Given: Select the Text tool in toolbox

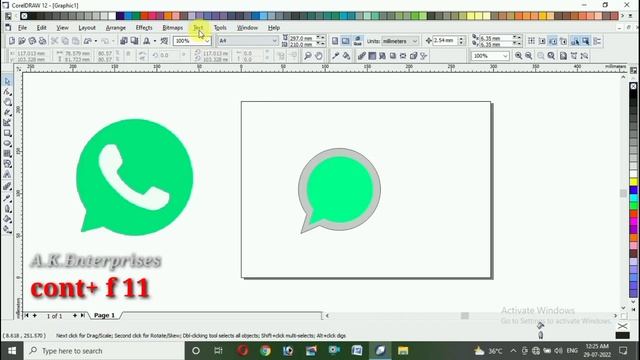Looking at the screenshot, I should [x=7, y=174].
